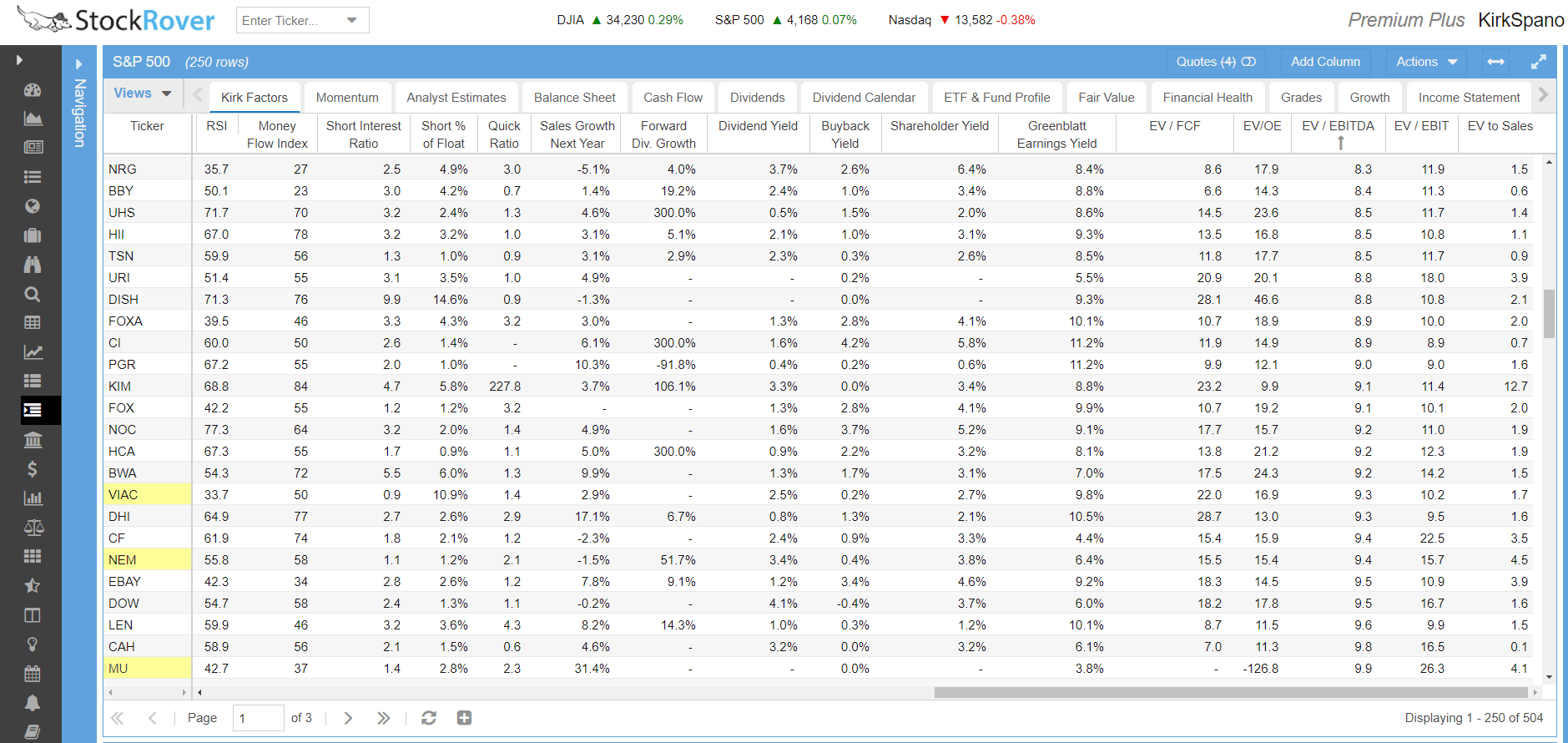Maximize the table panel with diagonal arrows

pyautogui.click(x=1539, y=62)
